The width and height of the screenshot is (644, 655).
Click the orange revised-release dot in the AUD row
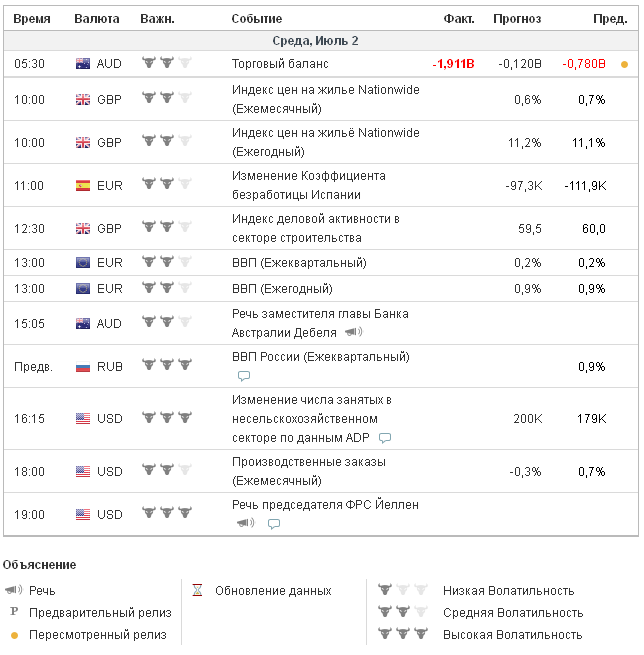624,64
